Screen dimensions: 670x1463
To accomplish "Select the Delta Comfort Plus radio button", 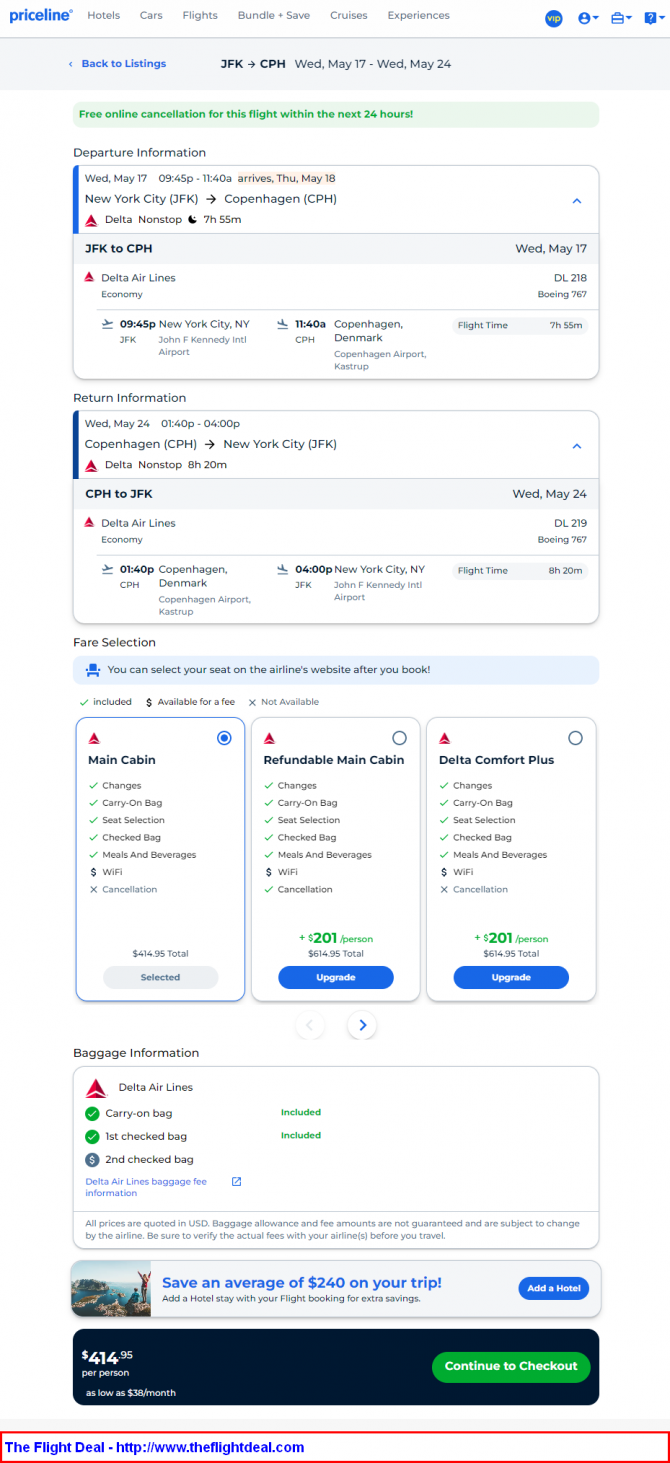I will (575, 738).
